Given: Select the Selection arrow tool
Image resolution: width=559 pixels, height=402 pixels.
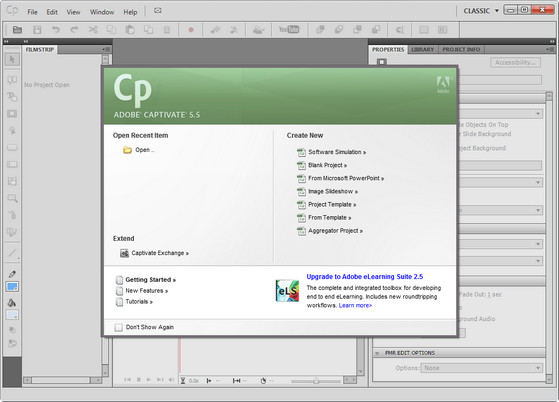Looking at the screenshot, I should pos(12,60).
